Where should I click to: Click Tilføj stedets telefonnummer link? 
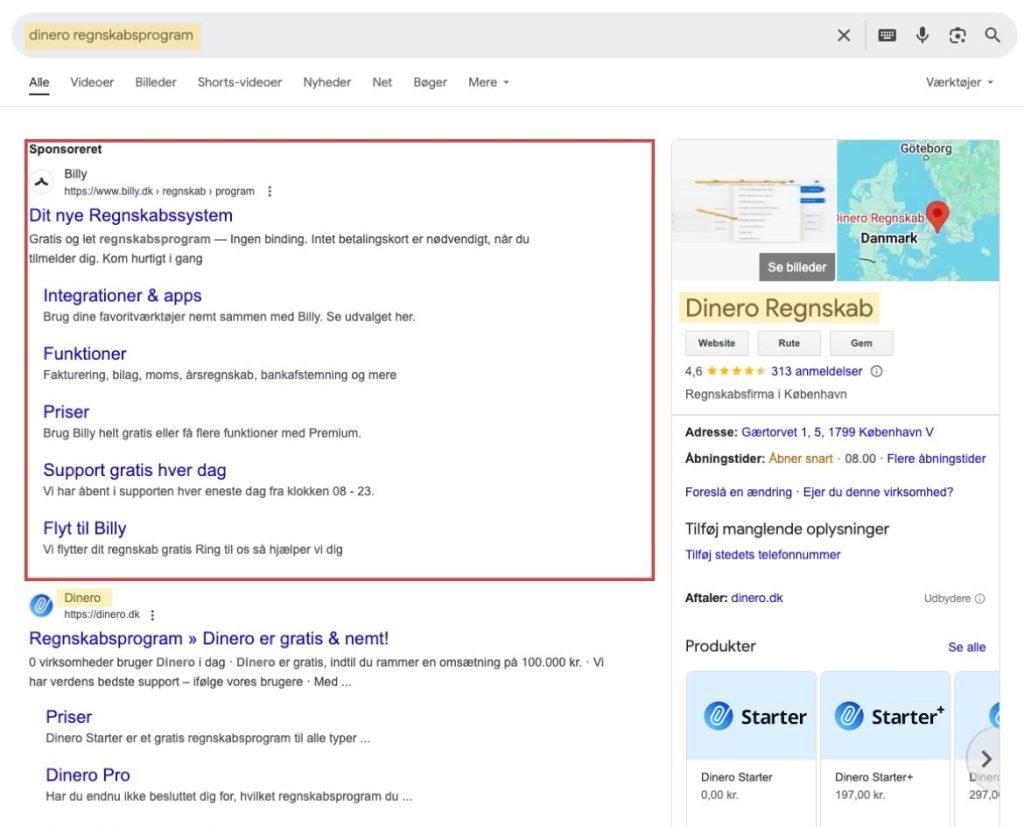[x=762, y=555]
